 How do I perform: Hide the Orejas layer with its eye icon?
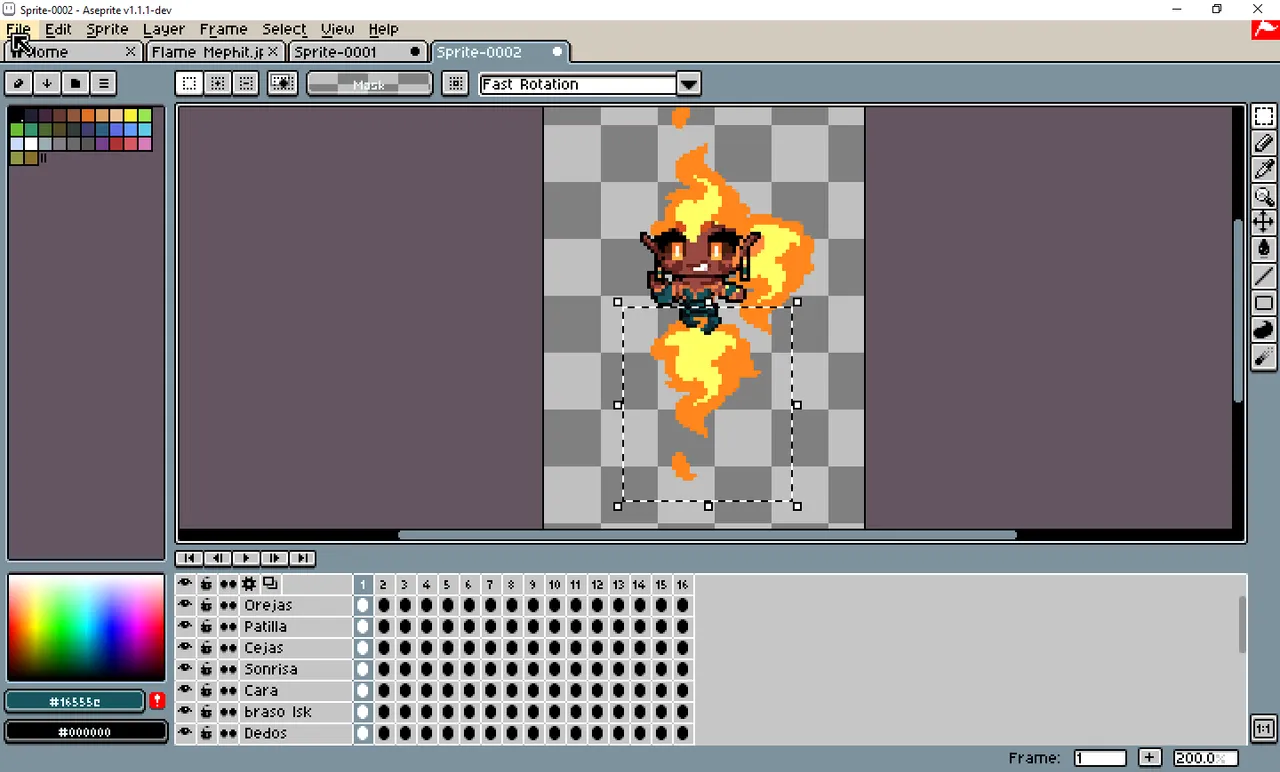click(185, 605)
